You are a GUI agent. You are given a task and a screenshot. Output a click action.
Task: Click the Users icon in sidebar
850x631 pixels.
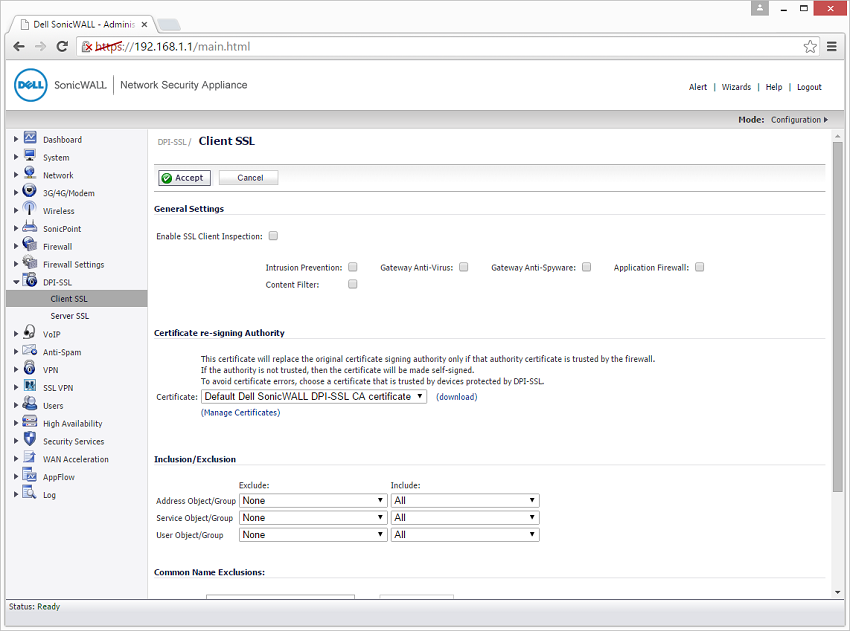30,404
